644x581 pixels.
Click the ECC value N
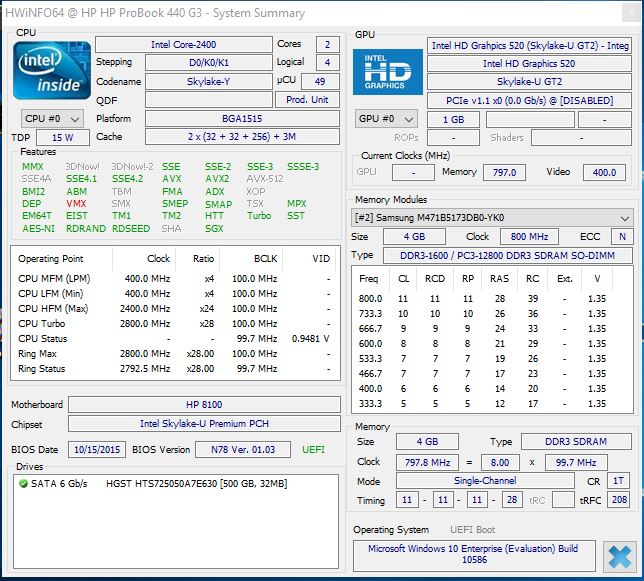622,237
